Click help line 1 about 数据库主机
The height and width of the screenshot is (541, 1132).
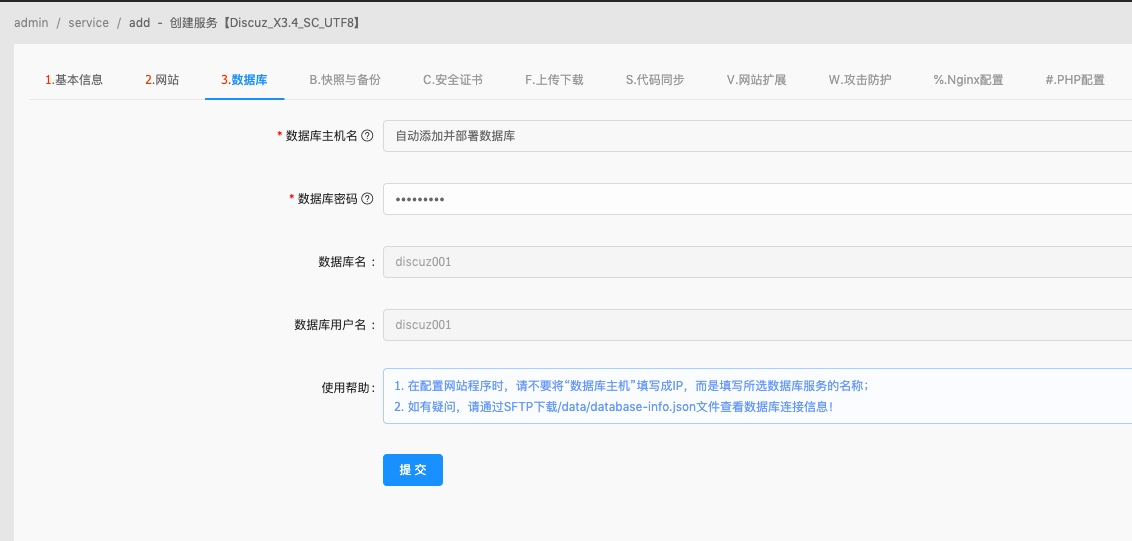pos(631,386)
